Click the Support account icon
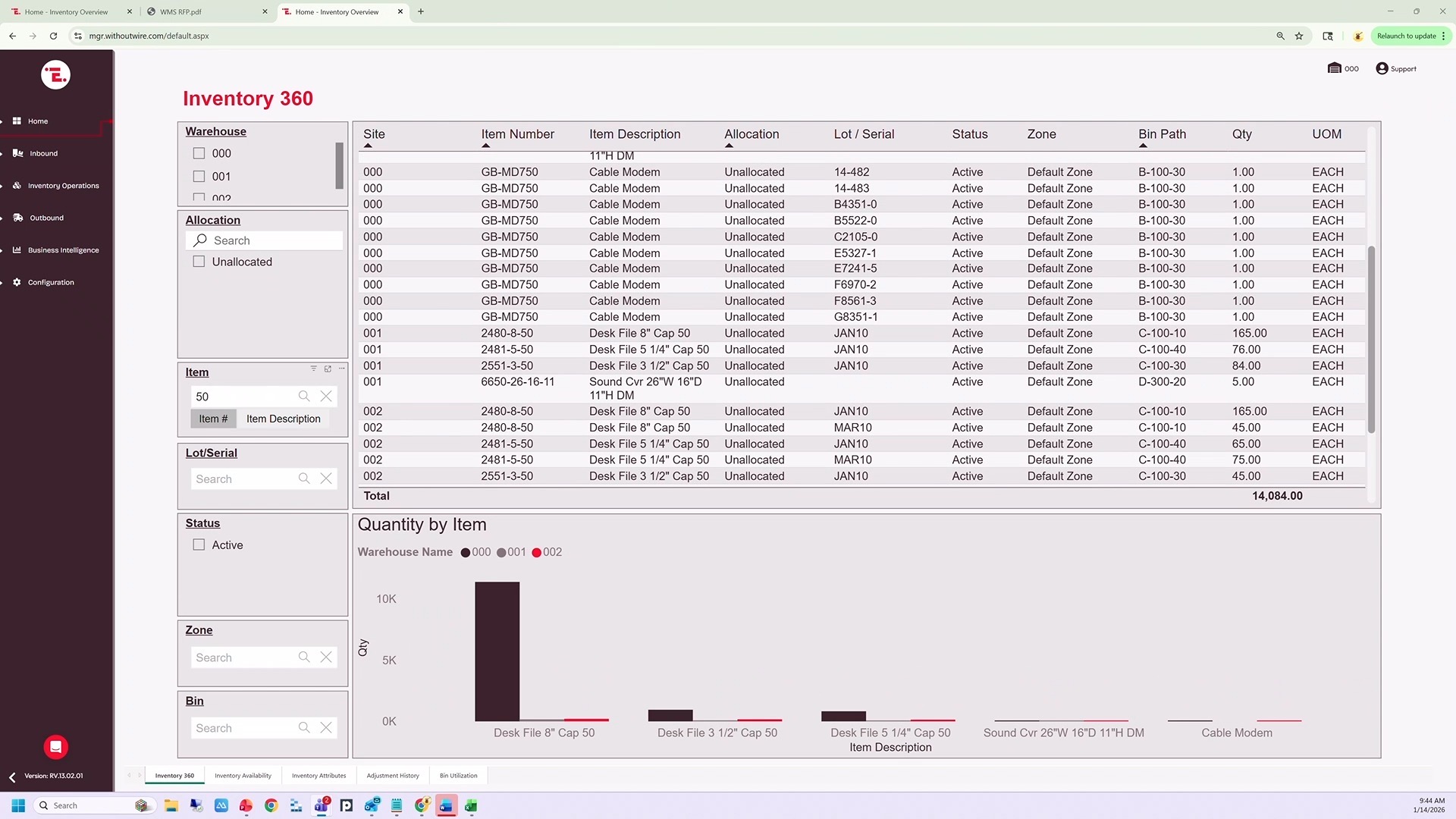The image size is (1456, 819). pyautogui.click(x=1382, y=68)
